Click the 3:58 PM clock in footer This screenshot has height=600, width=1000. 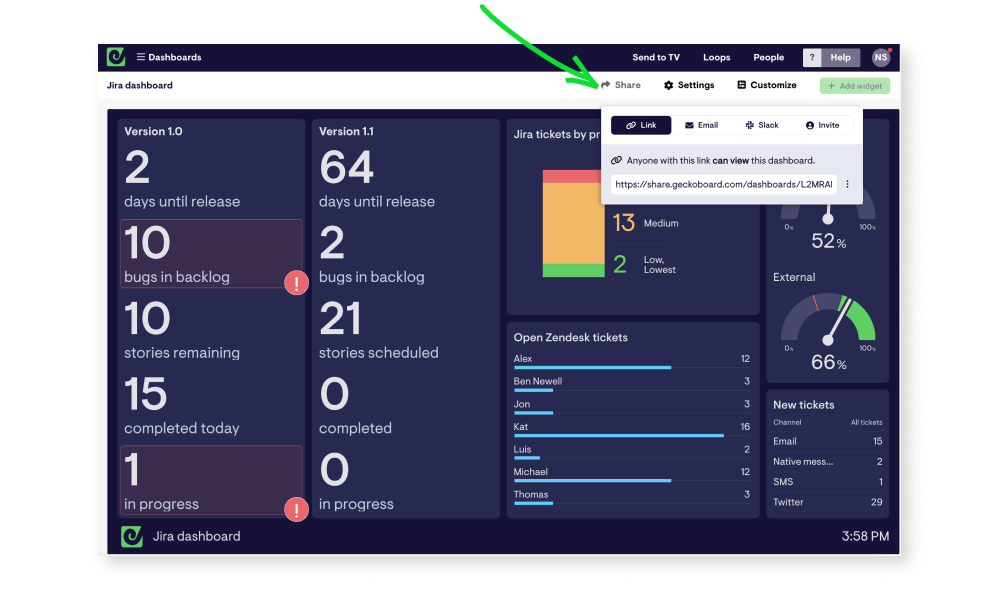click(x=865, y=536)
